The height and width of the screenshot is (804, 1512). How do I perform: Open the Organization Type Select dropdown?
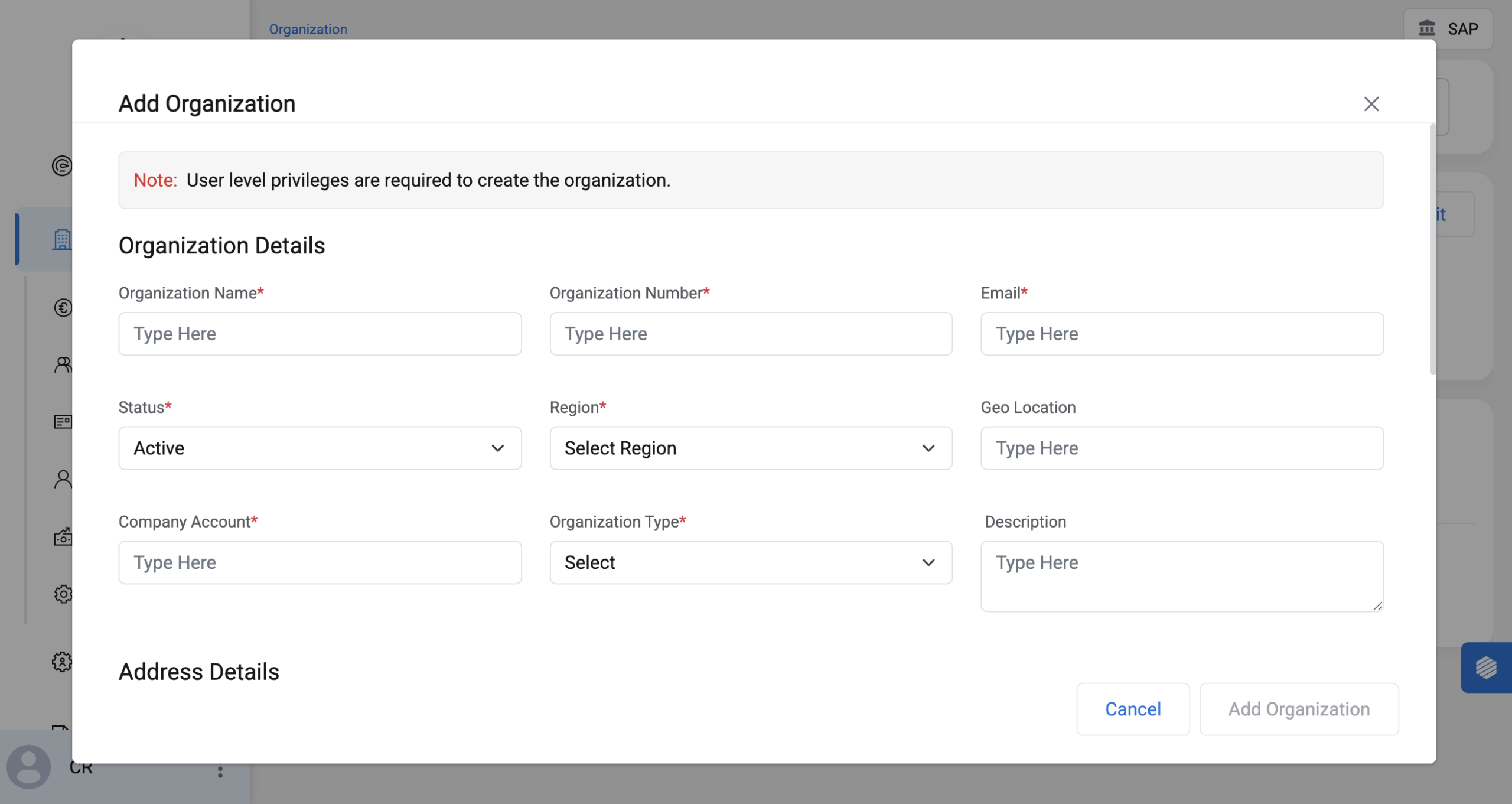pos(750,562)
